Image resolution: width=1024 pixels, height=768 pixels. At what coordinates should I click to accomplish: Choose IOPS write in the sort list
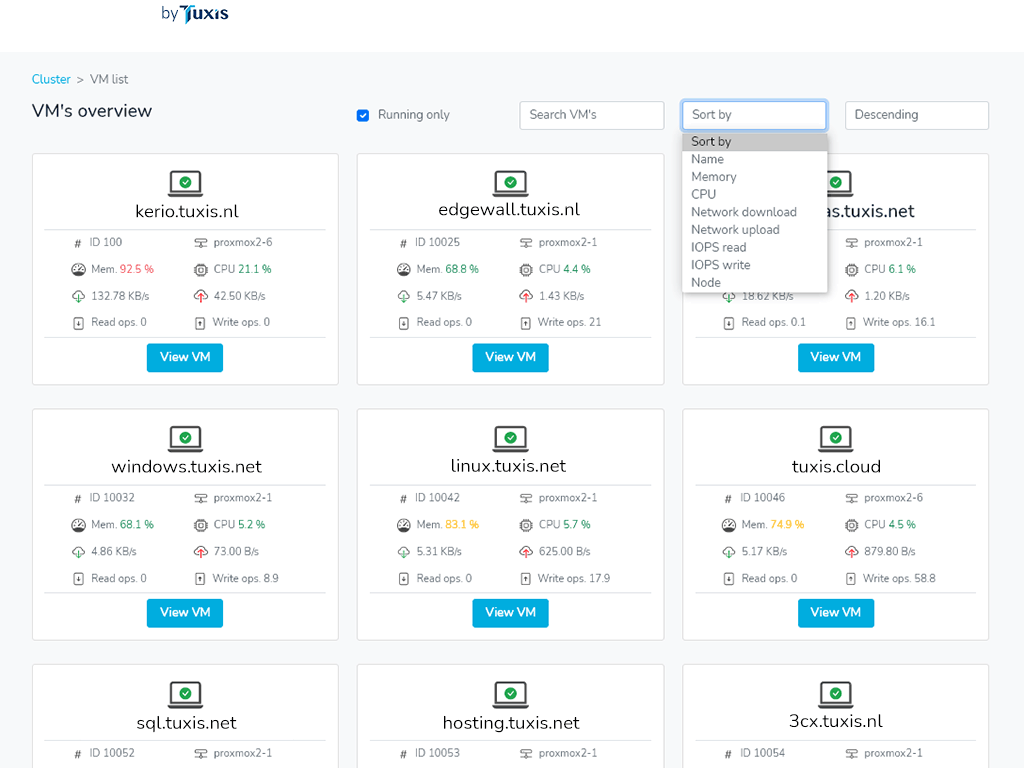(754, 265)
